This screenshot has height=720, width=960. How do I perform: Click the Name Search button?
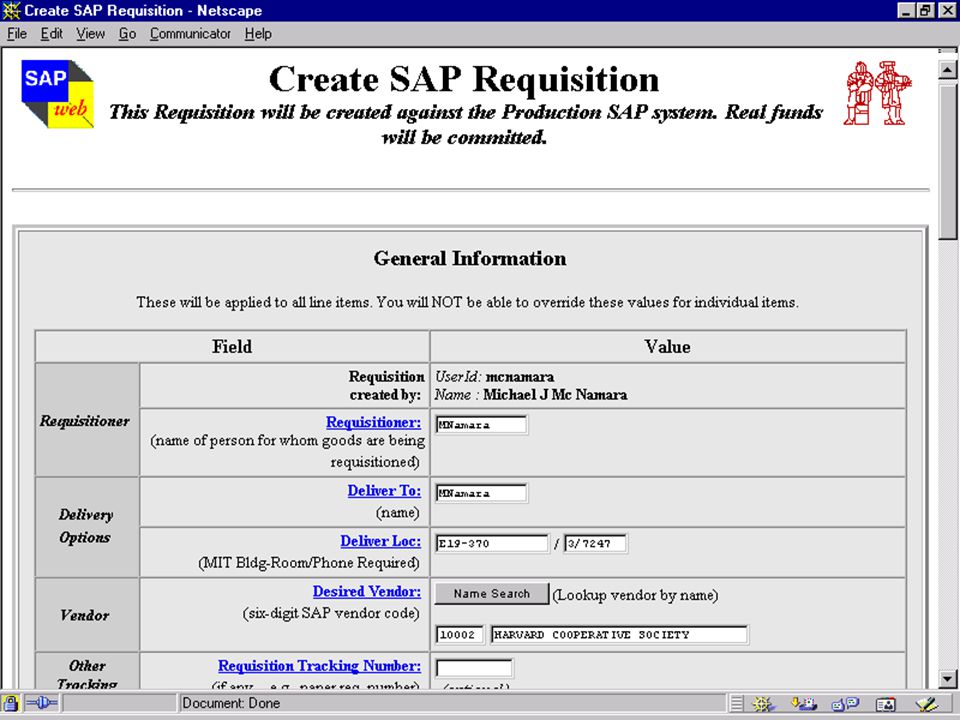pyautogui.click(x=492, y=594)
